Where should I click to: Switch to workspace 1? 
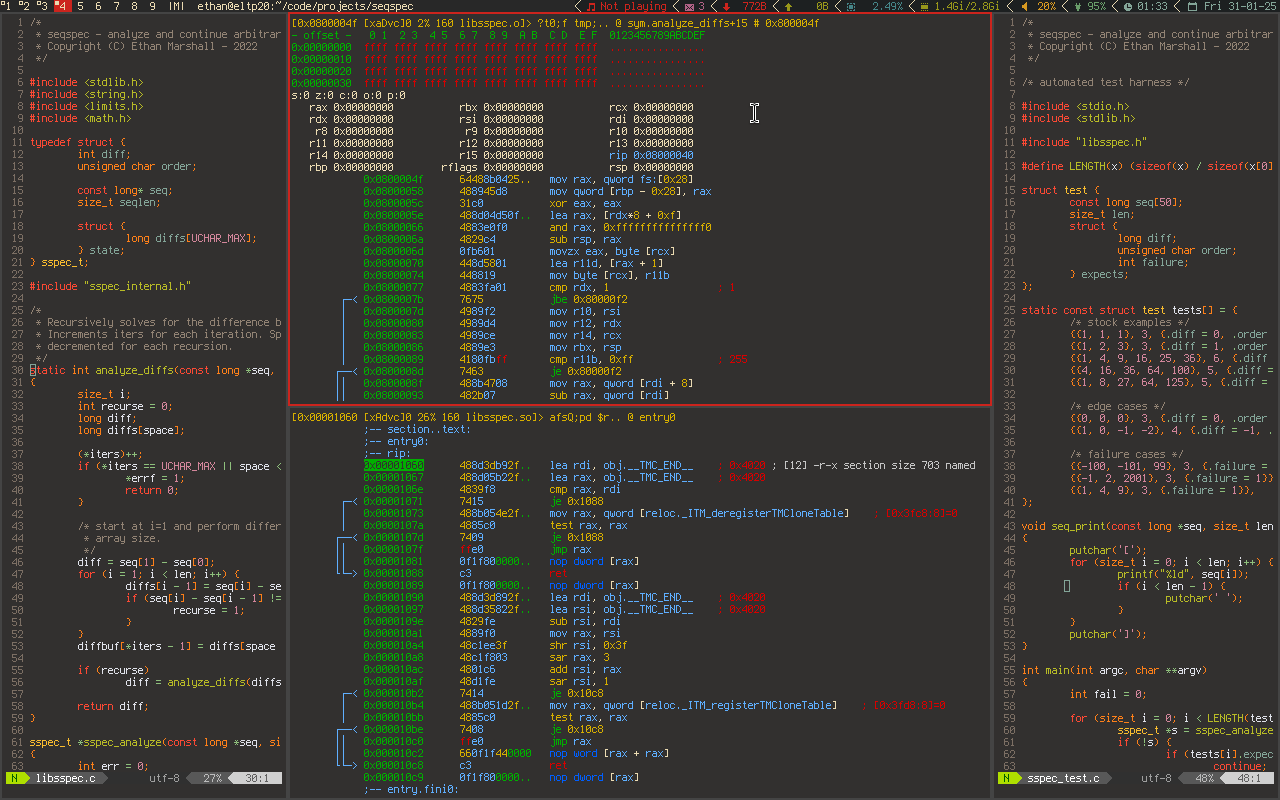7,6
